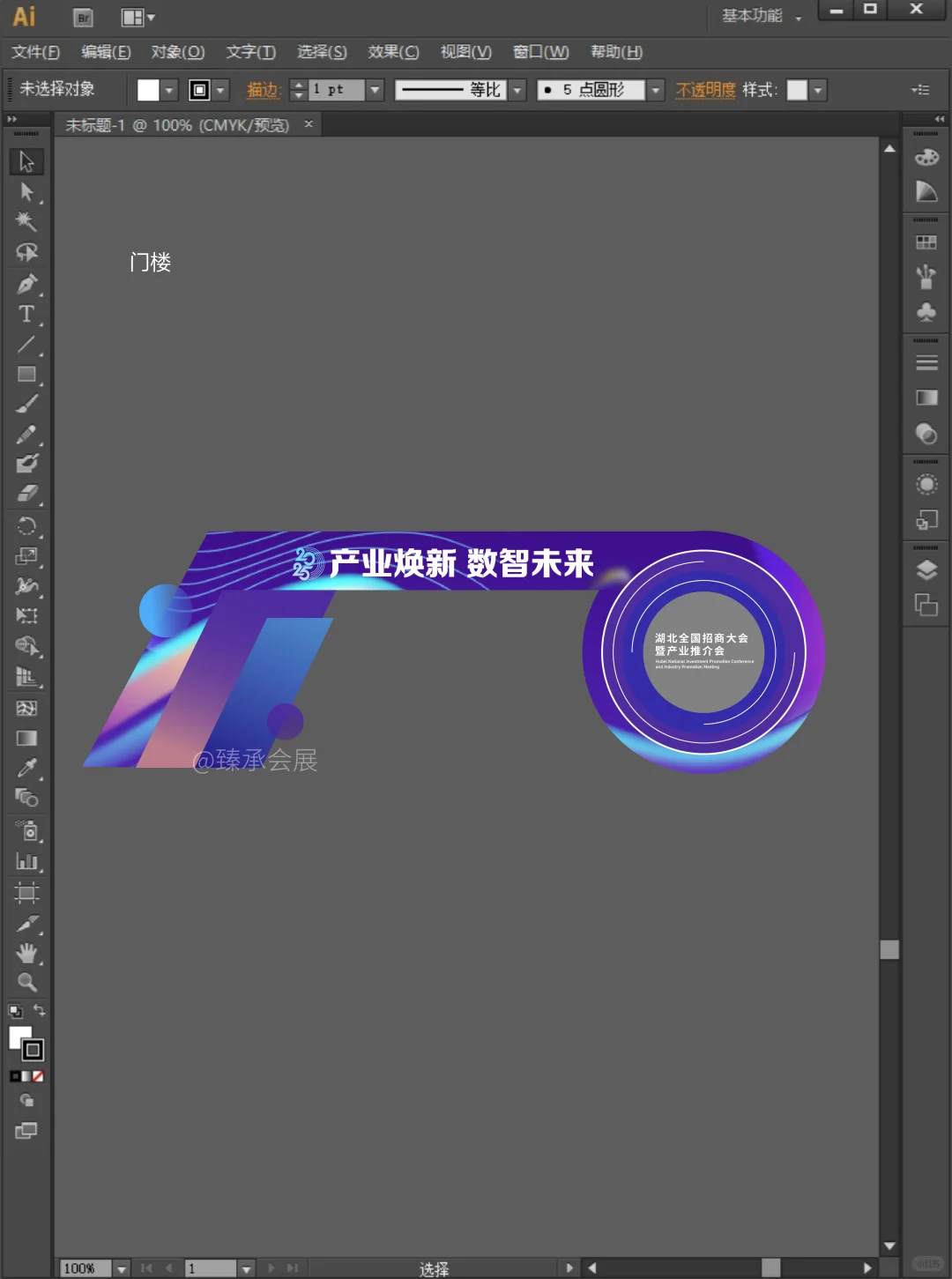Open the 效果(C) menu

[393, 52]
